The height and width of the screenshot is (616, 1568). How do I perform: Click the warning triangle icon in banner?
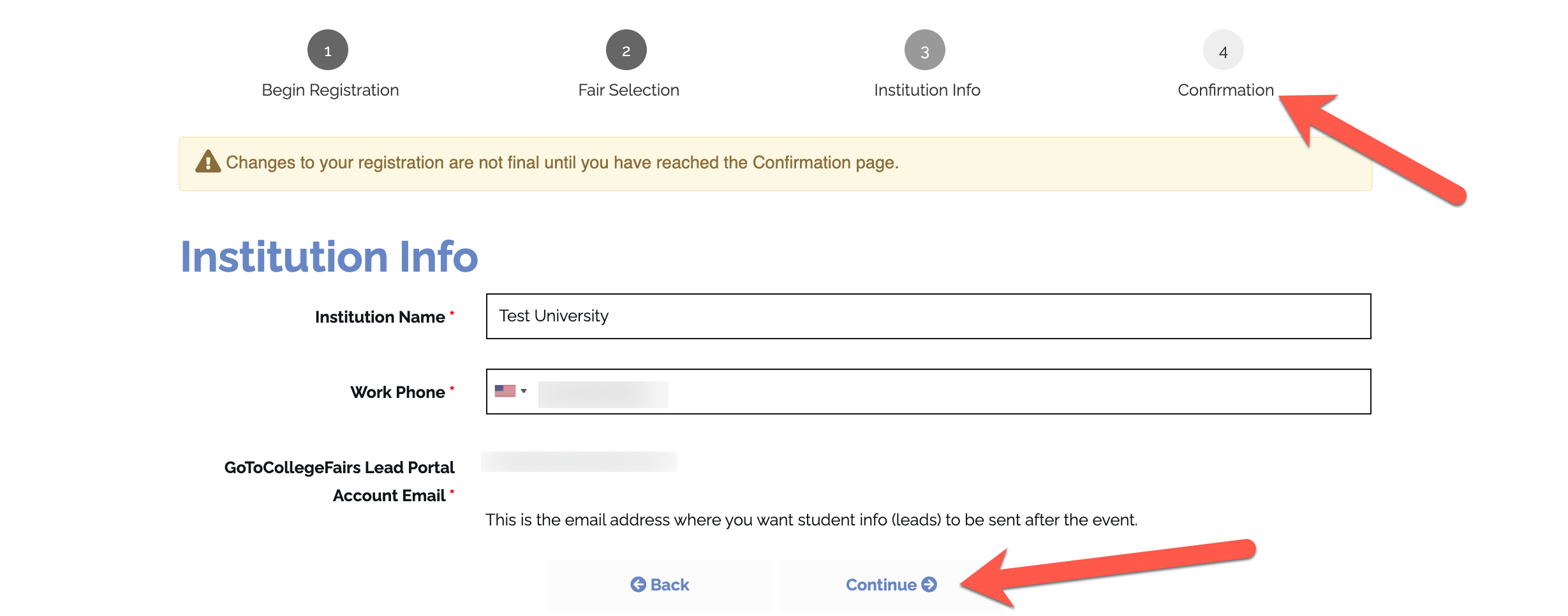pyautogui.click(x=208, y=162)
